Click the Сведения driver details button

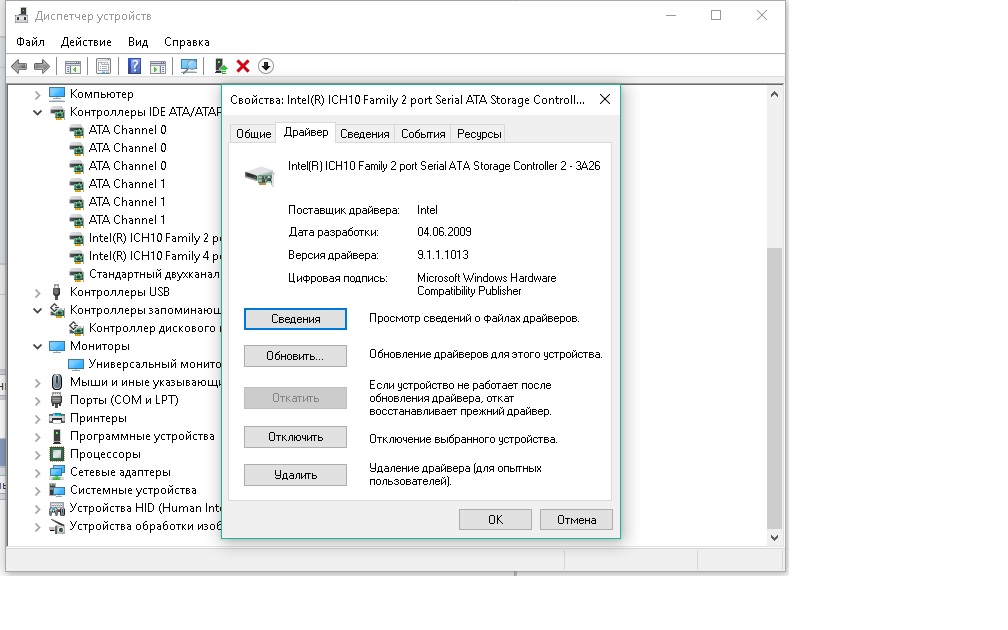tap(295, 319)
